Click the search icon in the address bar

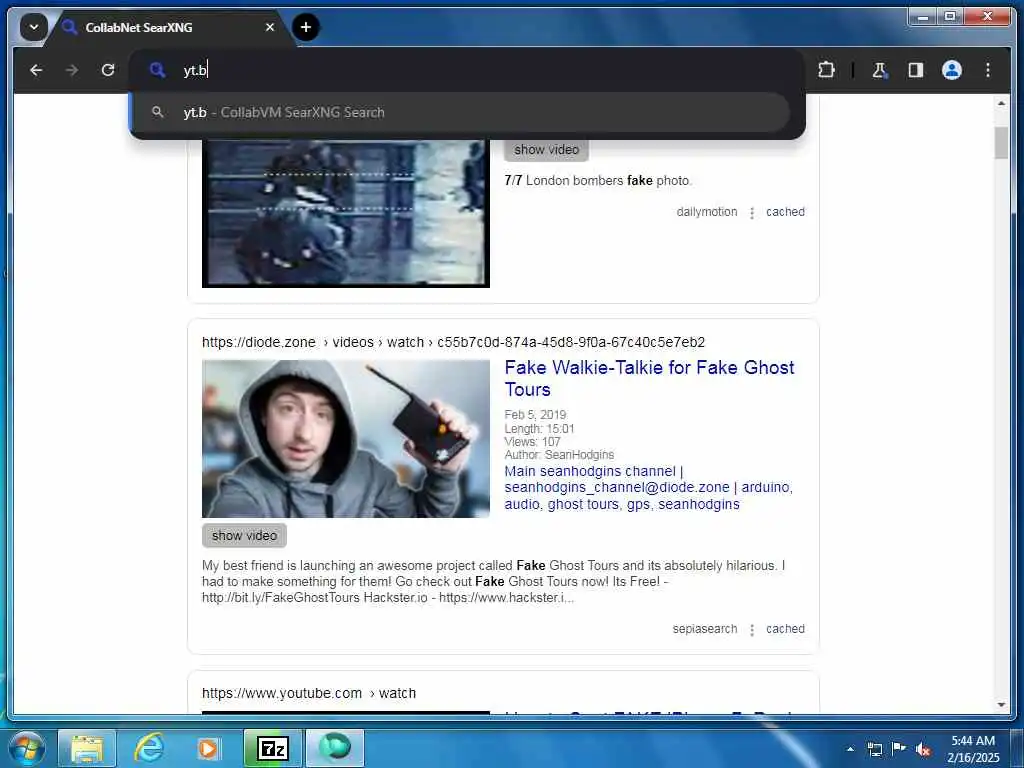(157, 70)
